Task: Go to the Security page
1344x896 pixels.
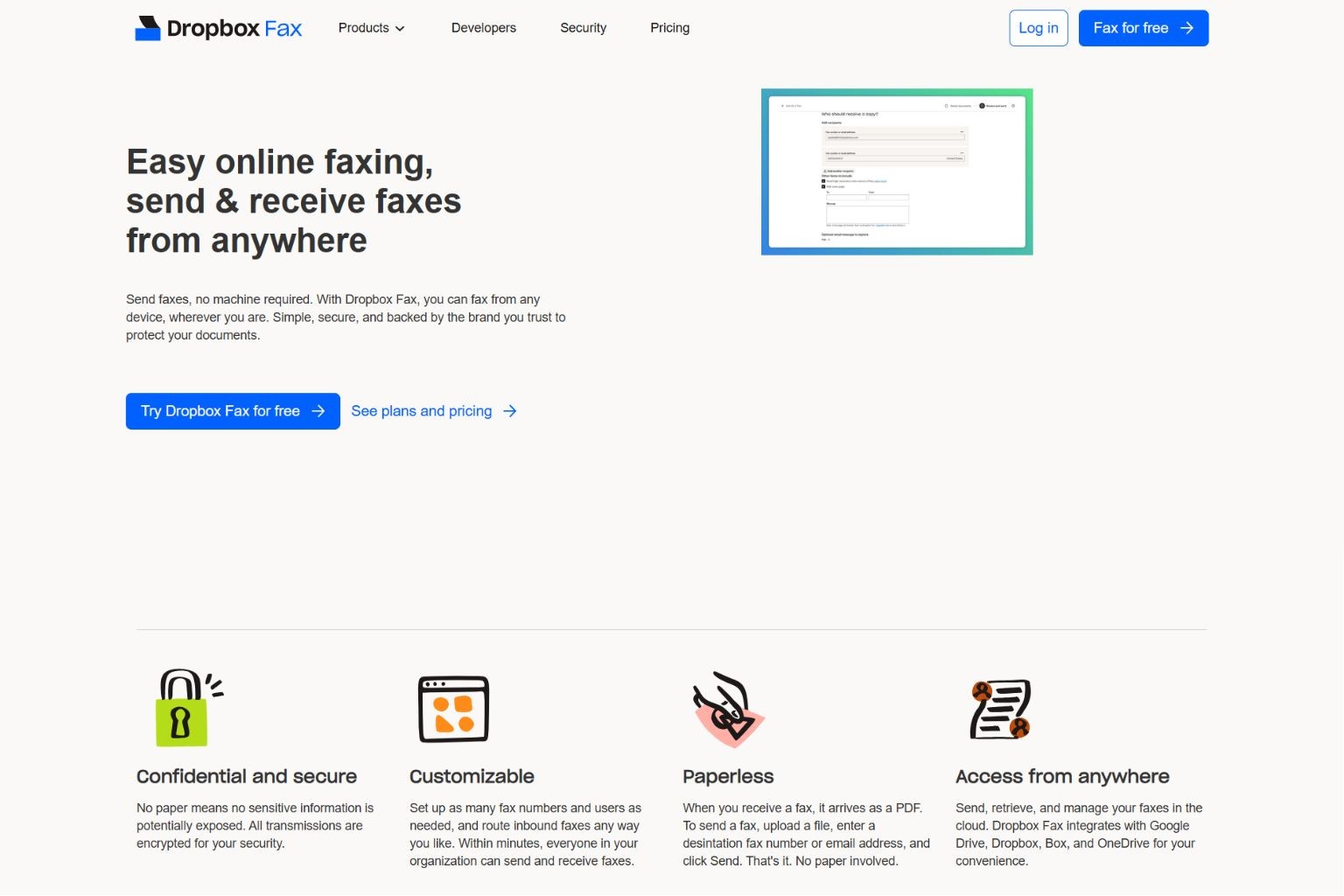Action: click(x=583, y=28)
